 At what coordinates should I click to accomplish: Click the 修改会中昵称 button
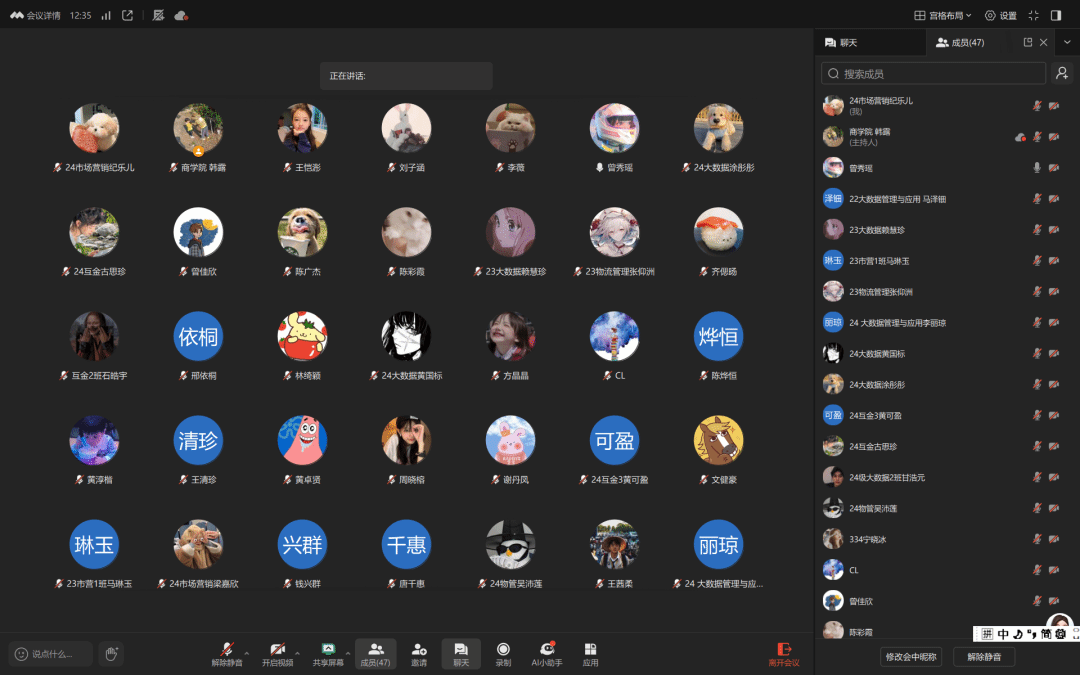[912, 657]
